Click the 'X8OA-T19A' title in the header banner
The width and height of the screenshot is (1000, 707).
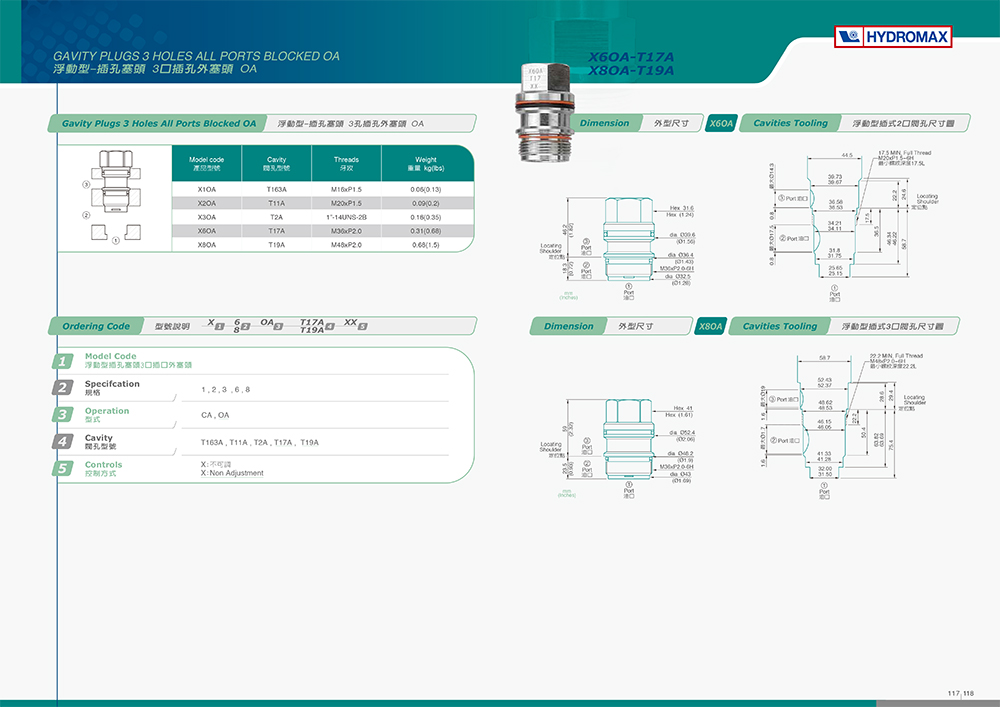[631, 70]
